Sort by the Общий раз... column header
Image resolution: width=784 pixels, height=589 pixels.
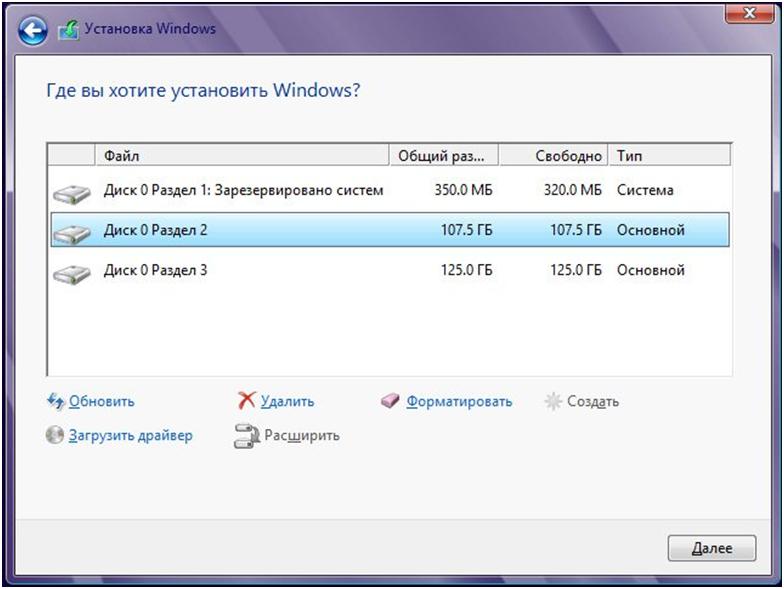(444, 156)
